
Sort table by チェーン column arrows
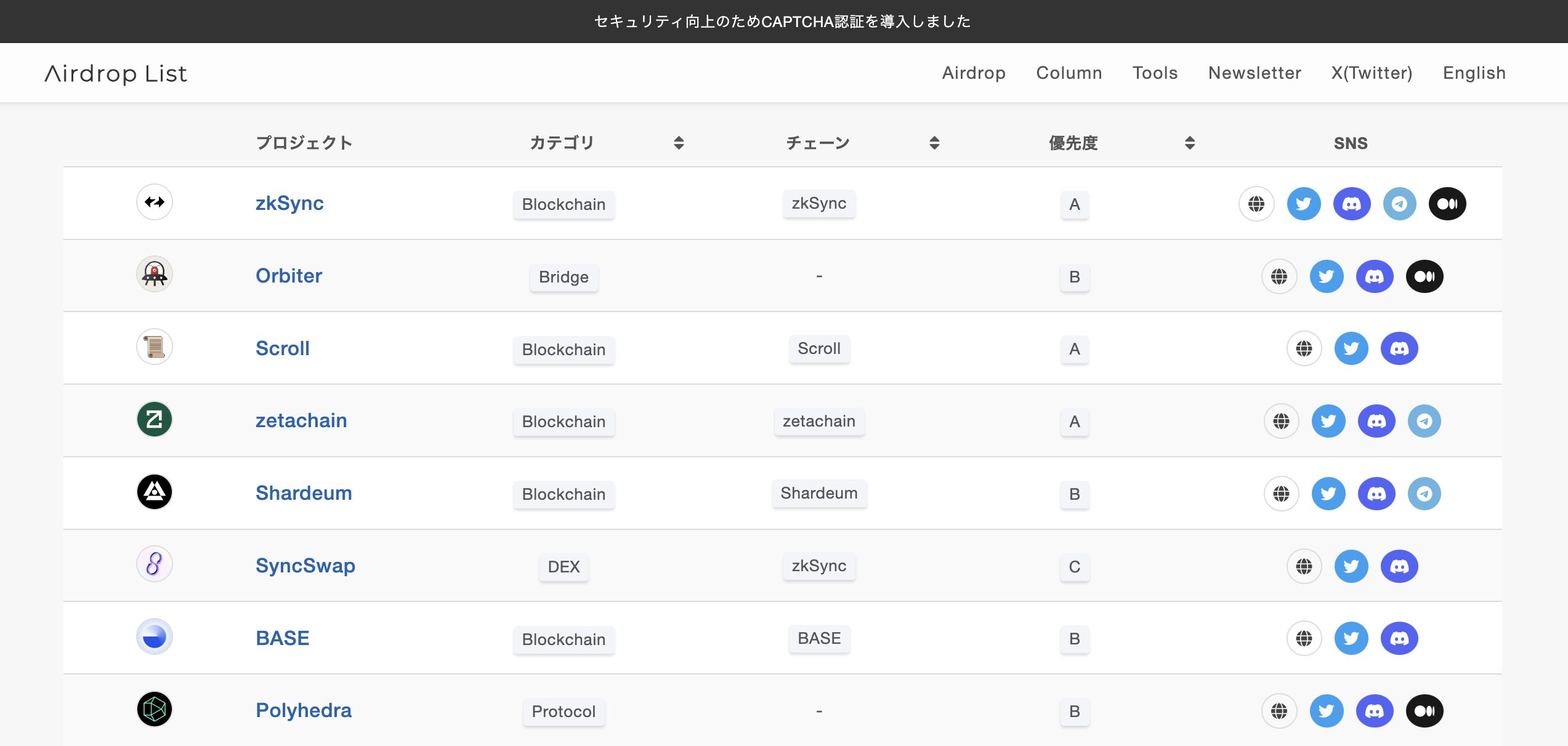[934, 143]
